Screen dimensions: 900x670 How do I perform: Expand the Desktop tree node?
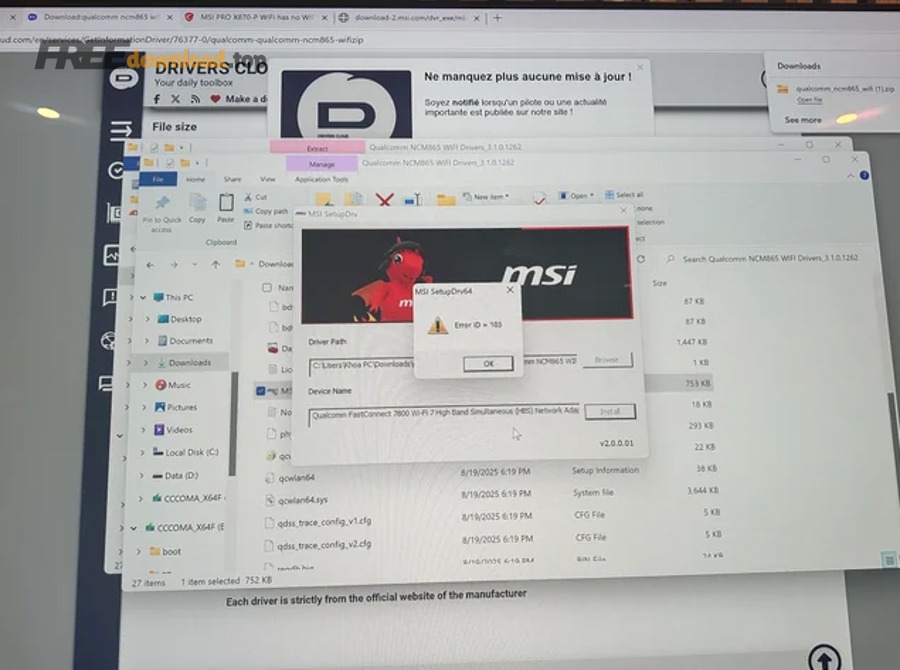(x=148, y=319)
